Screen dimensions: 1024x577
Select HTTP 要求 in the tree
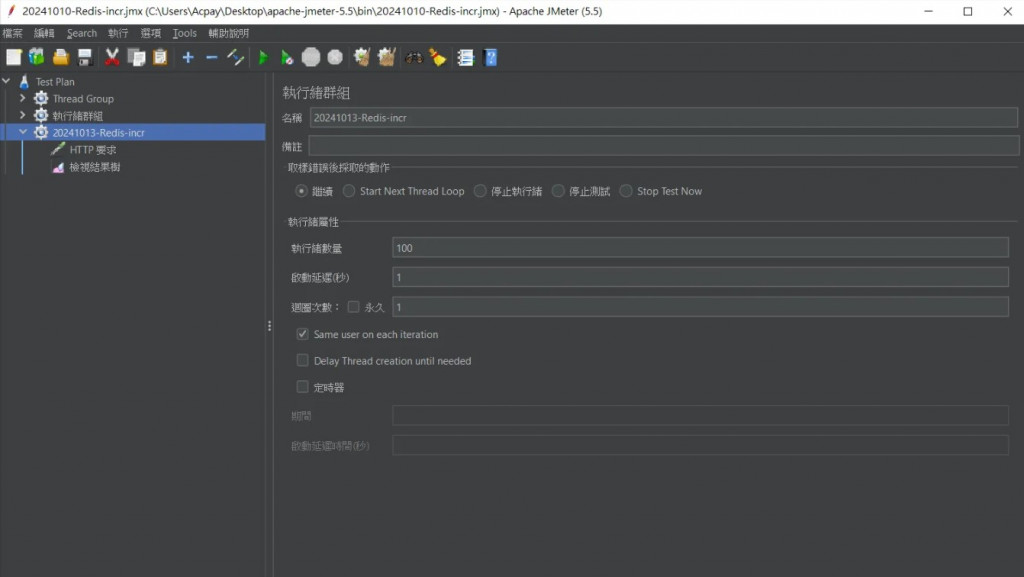click(x=93, y=149)
